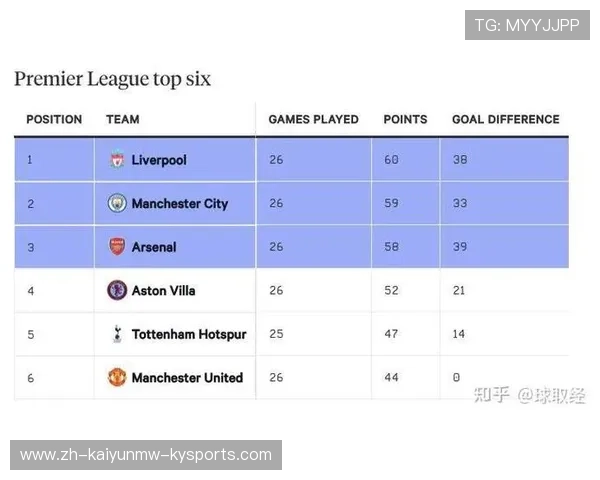The width and height of the screenshot is (600, 480).
Task: Click the Aston Villa crest icon
Action: 117,291
